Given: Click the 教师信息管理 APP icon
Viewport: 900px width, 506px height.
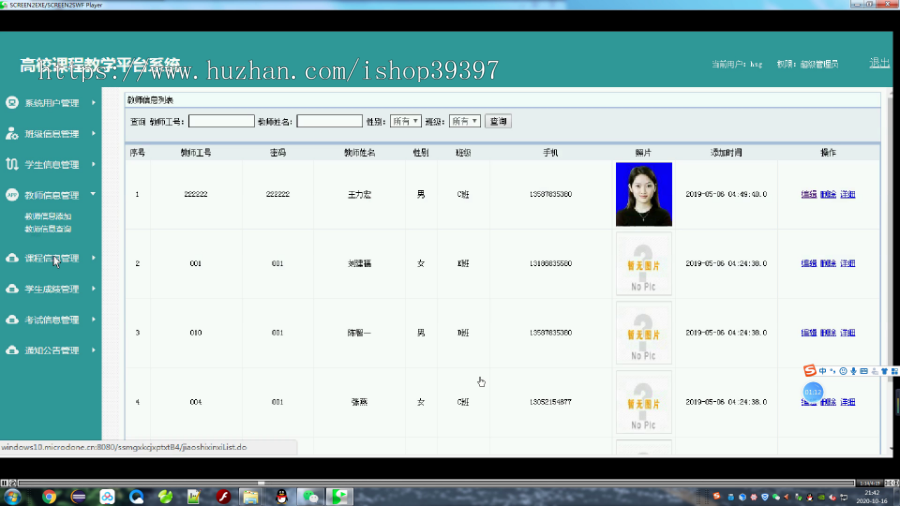Looking at the screenshot, I should coord(12,195).
